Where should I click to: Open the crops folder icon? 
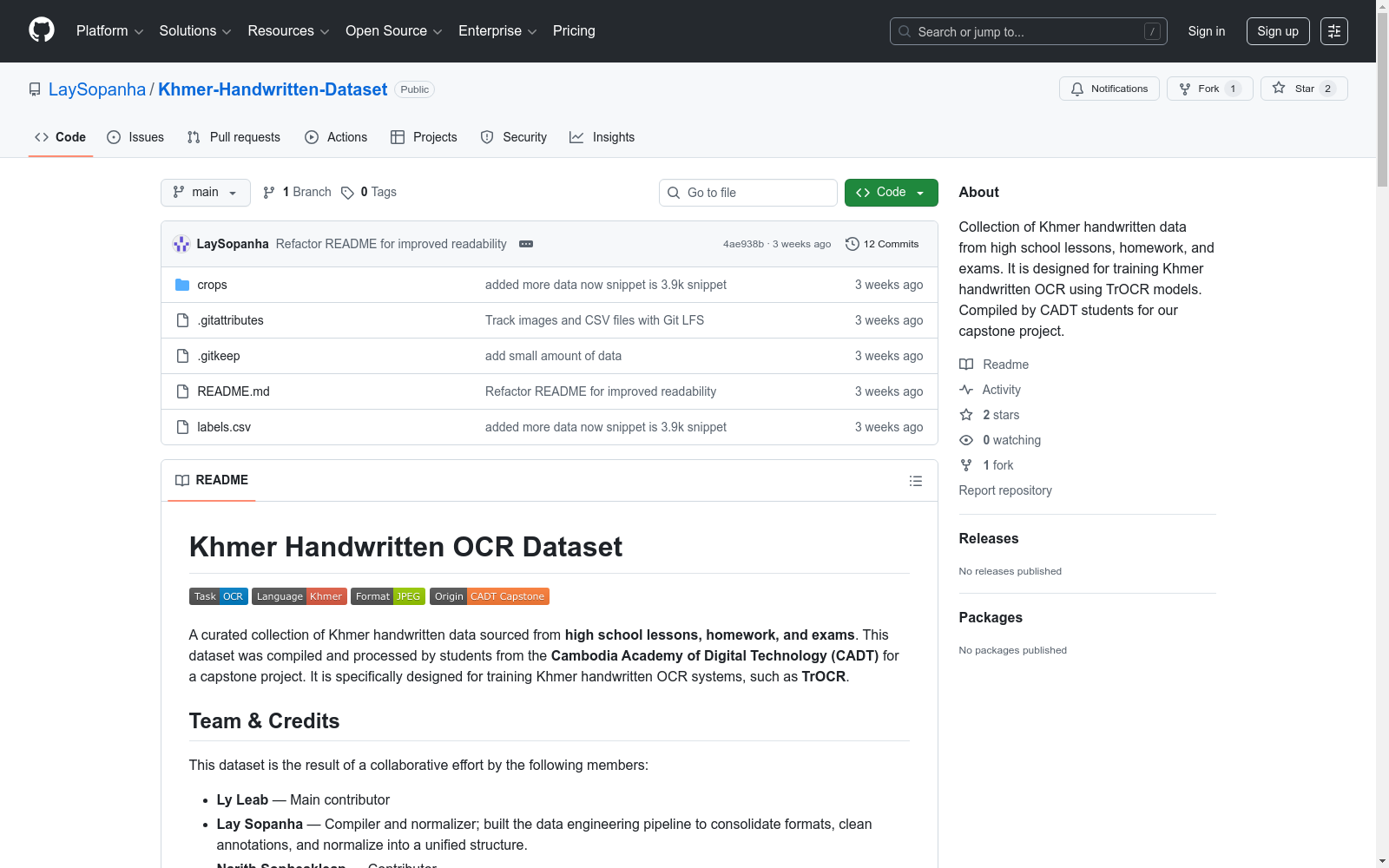pos(182,285)
